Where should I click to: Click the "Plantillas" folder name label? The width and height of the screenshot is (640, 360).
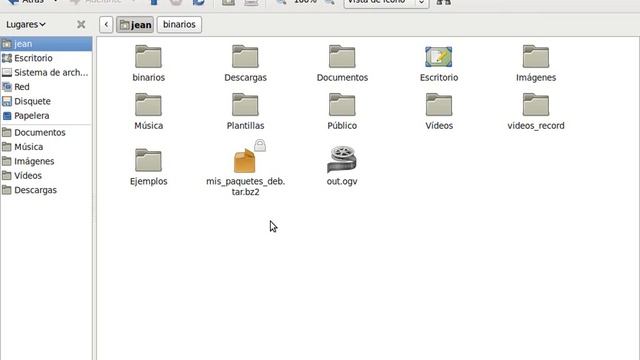coord(245,125)
